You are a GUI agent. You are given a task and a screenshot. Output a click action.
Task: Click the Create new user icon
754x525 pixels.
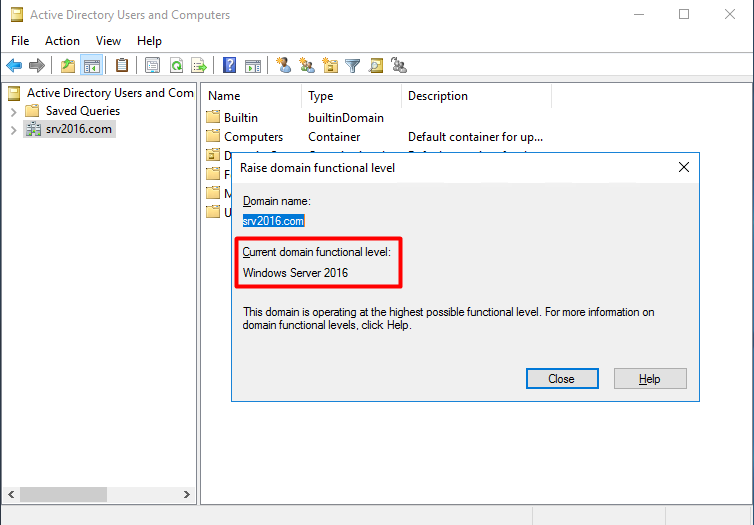(284, 66)
